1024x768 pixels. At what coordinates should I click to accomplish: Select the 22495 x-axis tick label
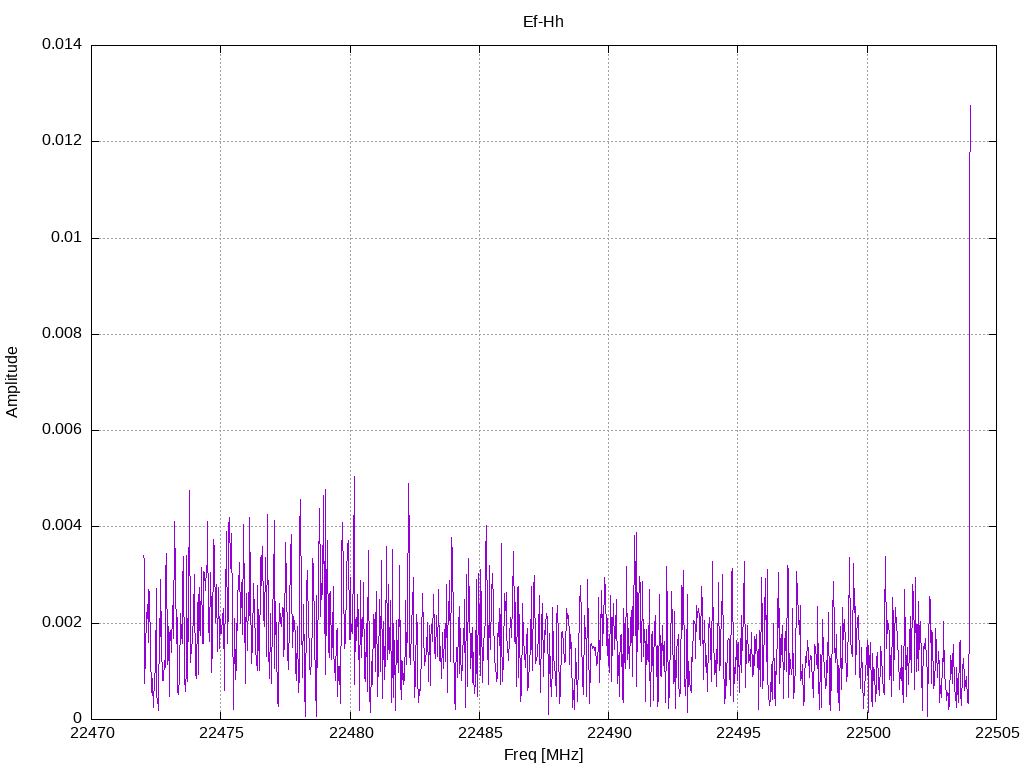coord(737,733)
